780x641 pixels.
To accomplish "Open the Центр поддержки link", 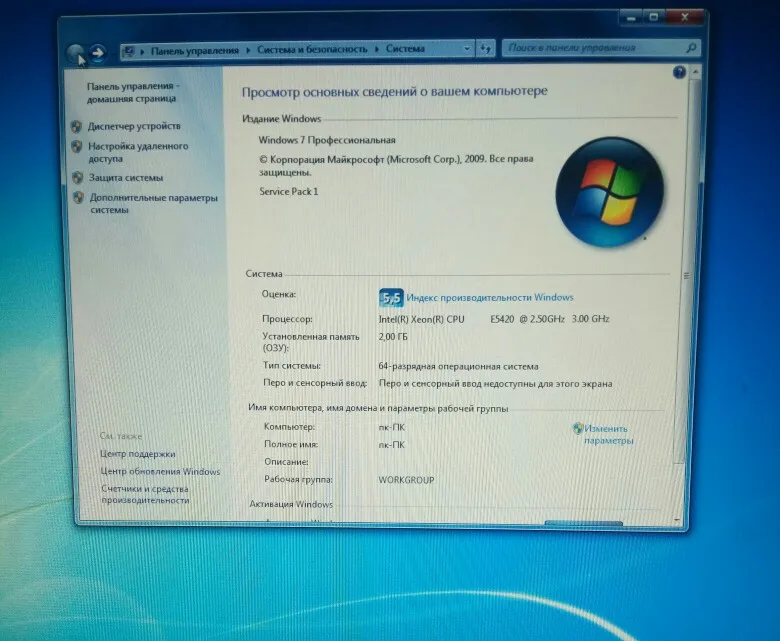I will coord(137,454).
